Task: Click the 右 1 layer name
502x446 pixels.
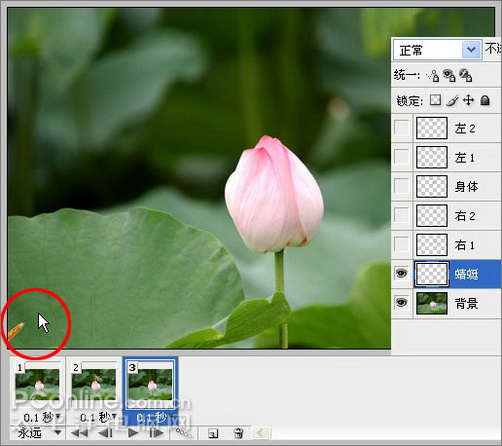Action: tap(464, 245)
